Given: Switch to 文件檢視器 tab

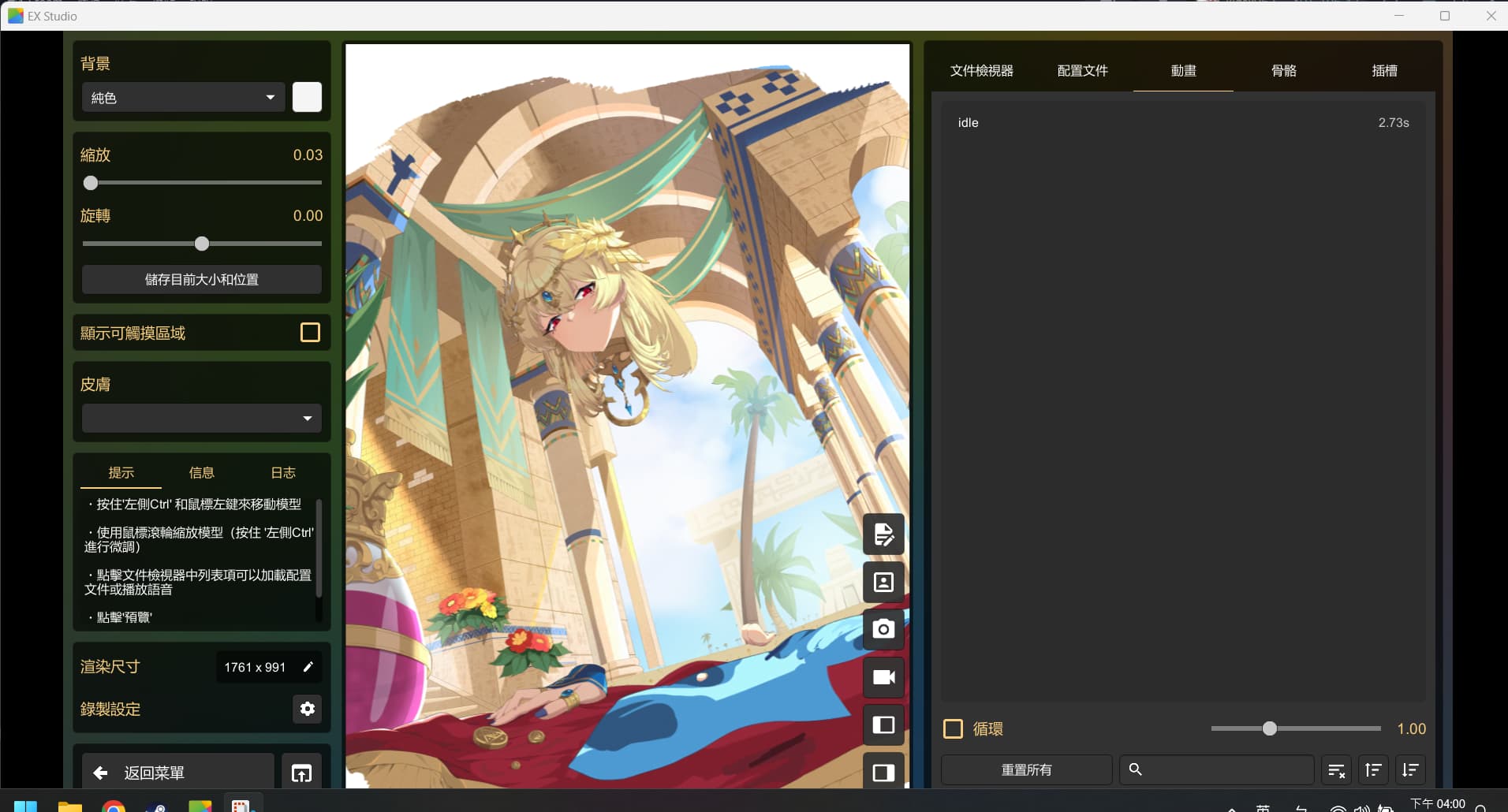Looking at the screenshot, I should (982, 71).
